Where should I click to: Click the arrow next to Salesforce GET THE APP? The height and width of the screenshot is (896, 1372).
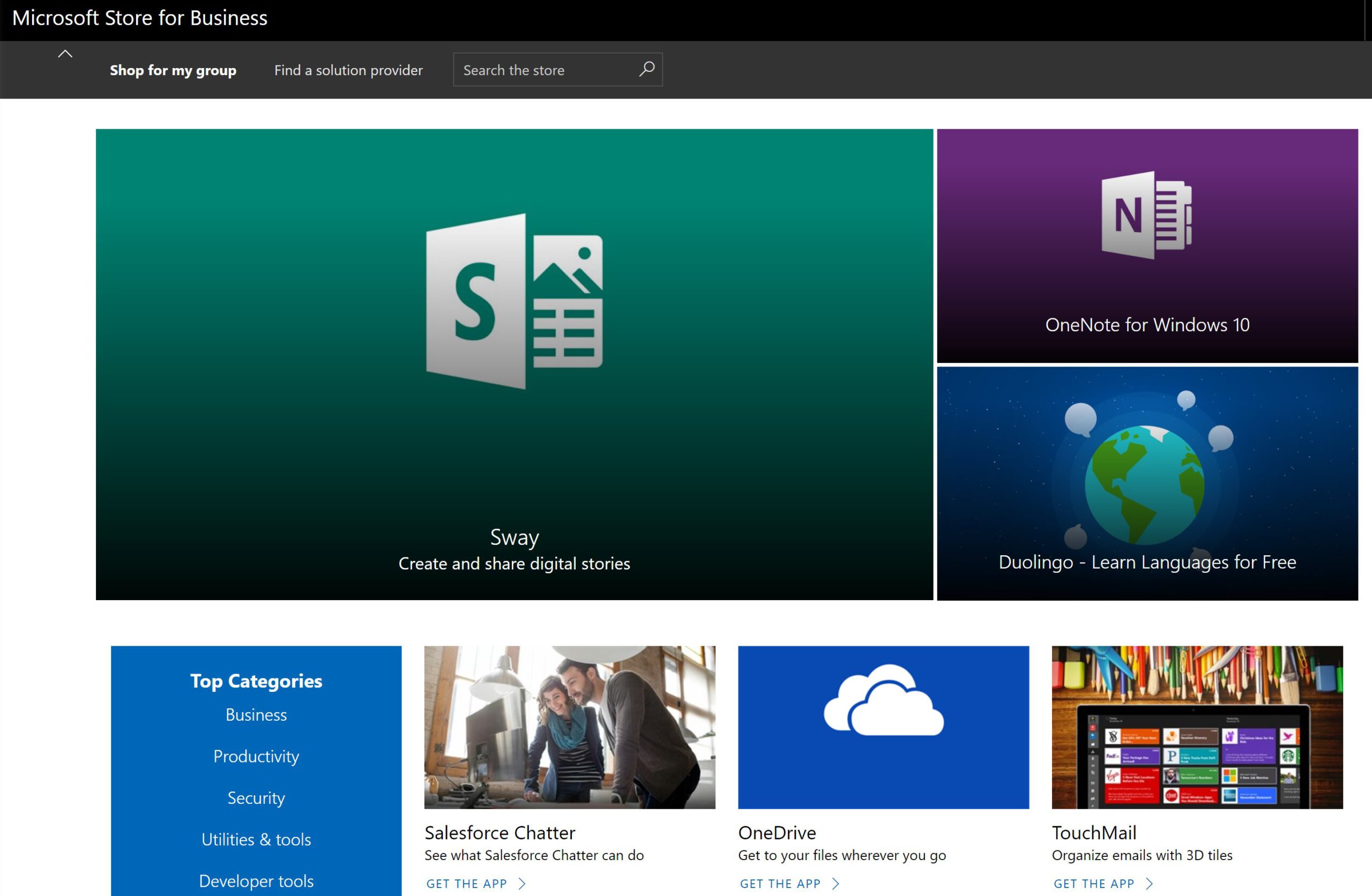[x=521, y=884]
